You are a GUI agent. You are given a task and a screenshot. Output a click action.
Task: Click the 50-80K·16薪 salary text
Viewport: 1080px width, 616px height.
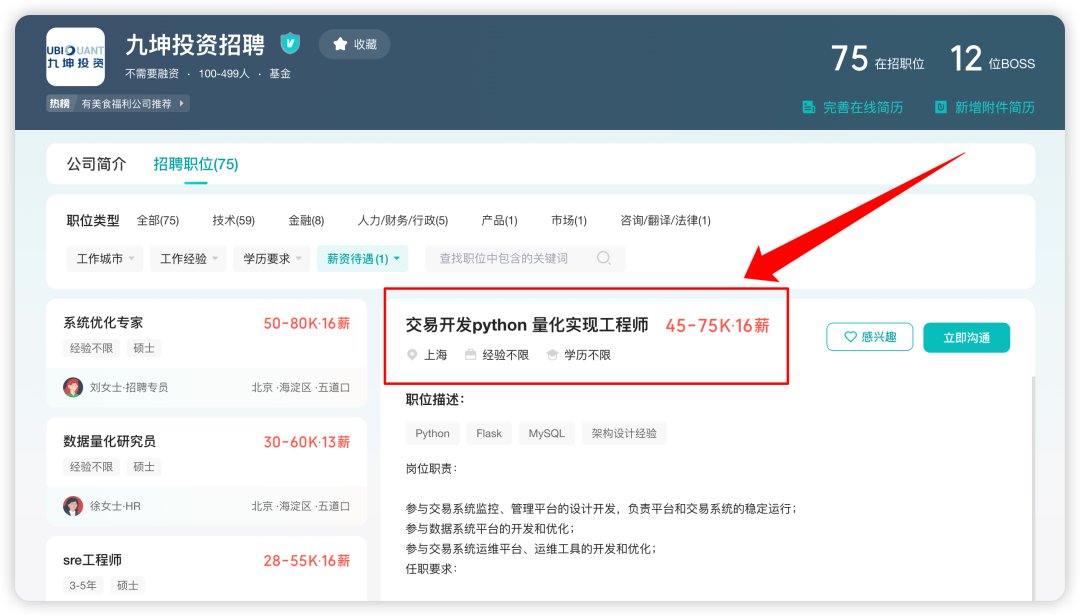(x=307, y=323)
